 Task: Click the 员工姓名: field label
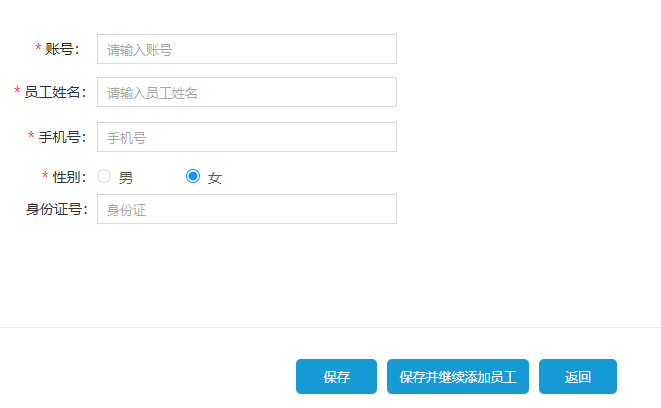[x=55, y=92]
